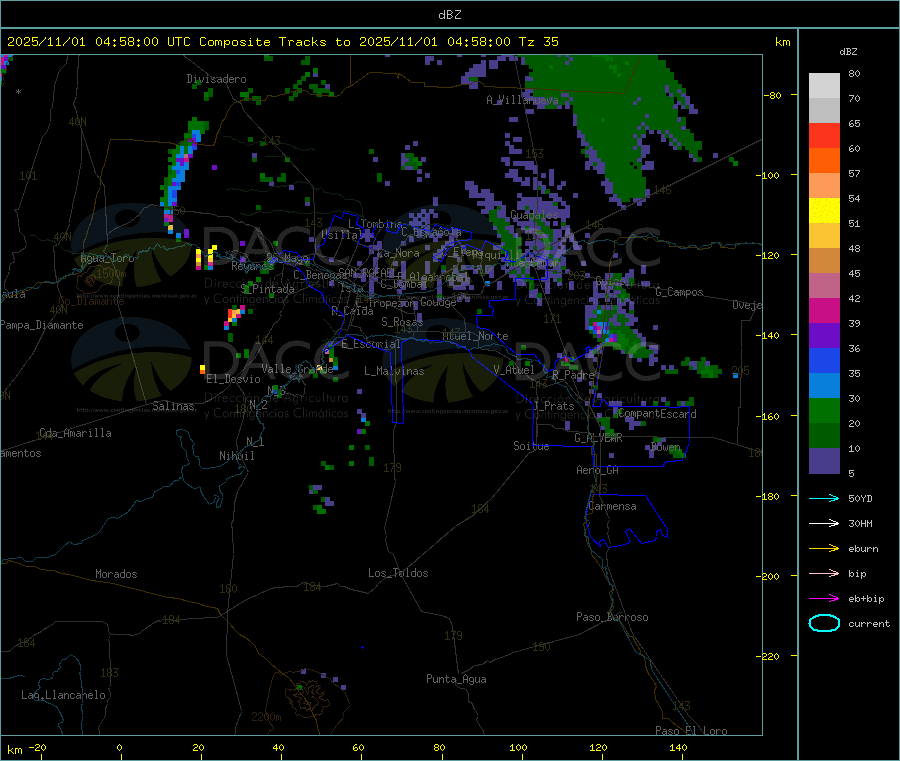Click the magenta eb+bip arrow in legend
This screenshot has height=761, width=900.
[824, 599]
